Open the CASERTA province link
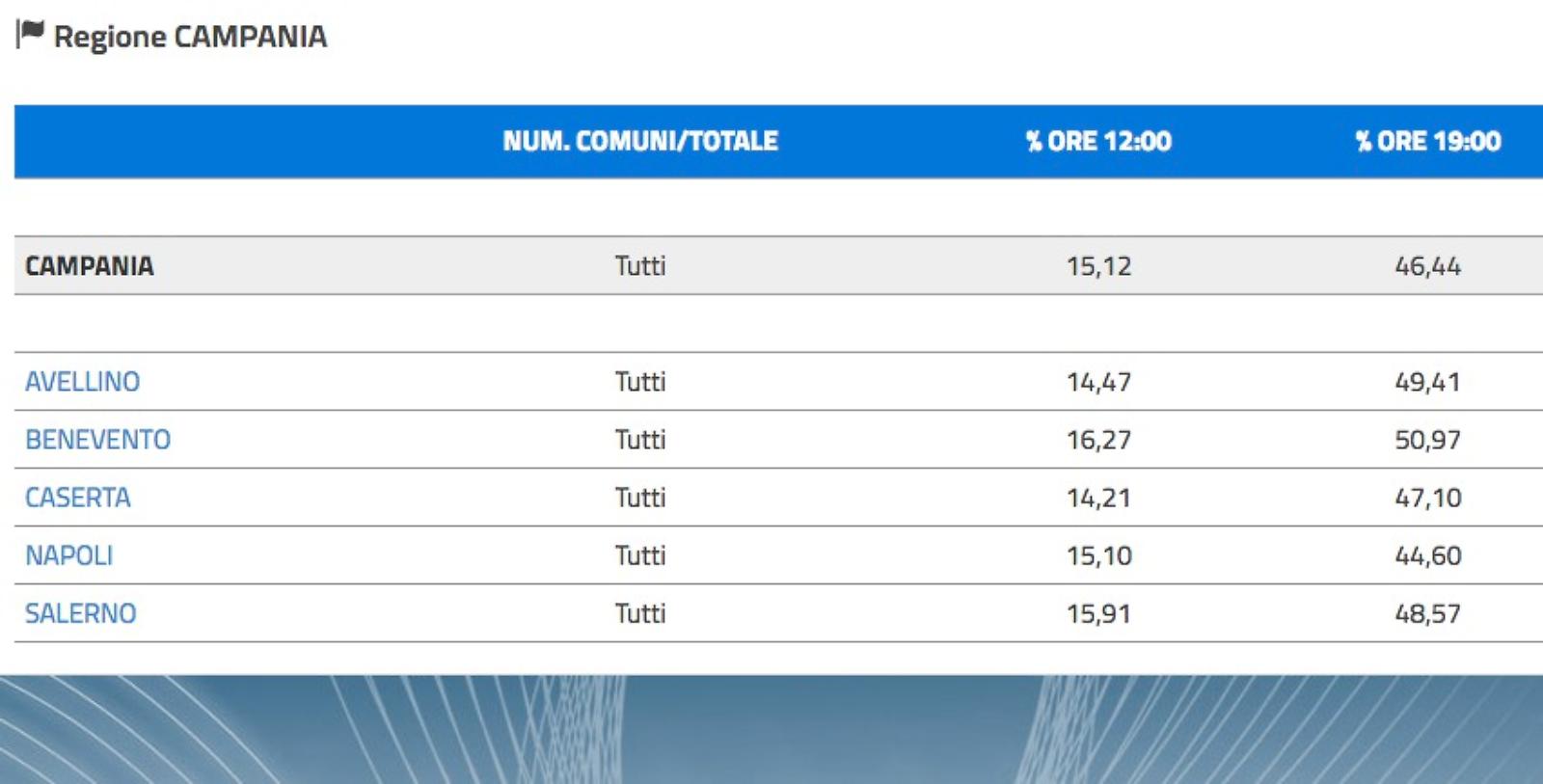The image size is (1543, 784). [77, 498]
